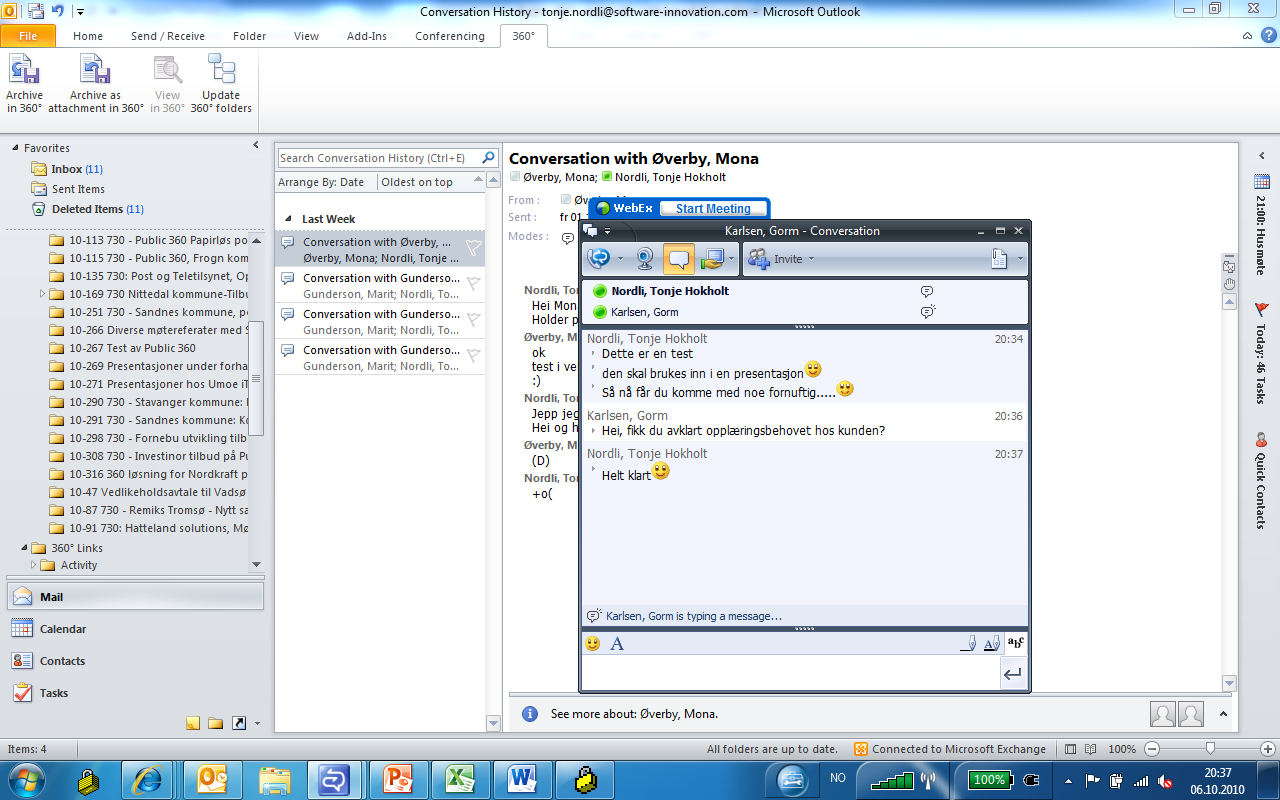Open font settings A icon
This screenshot has width=1280, height=800.
617,644
